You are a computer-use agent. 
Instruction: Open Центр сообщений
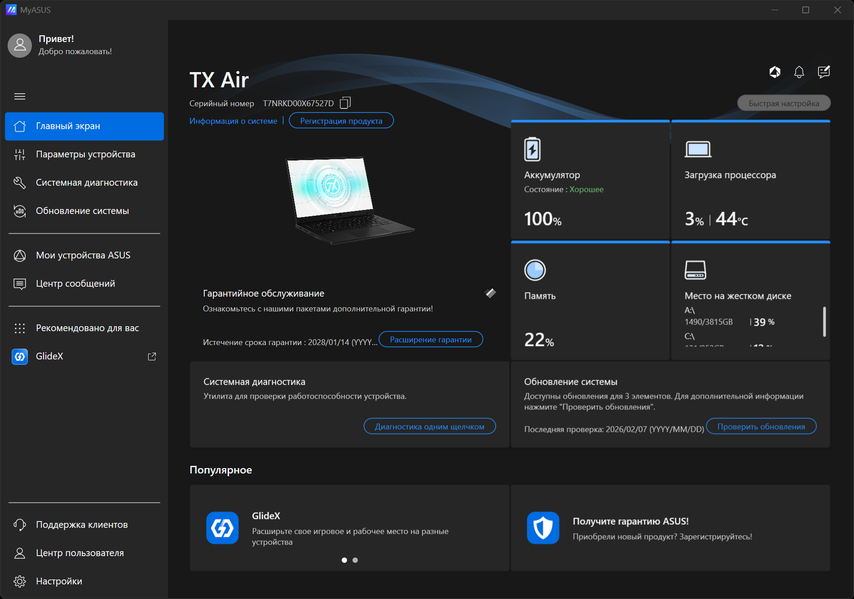click(x=84, y=284)
